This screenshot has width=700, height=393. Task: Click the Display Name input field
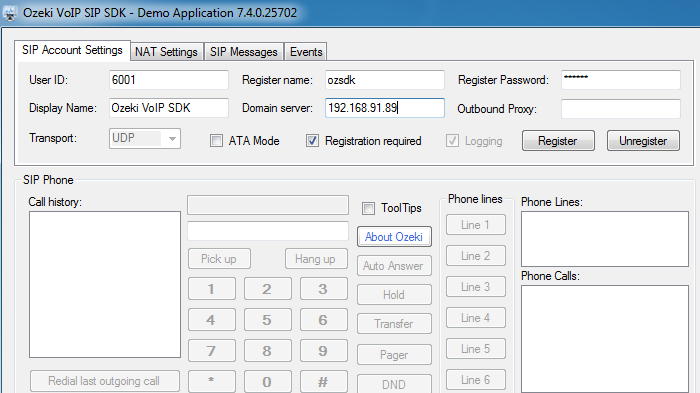pyautogui.click(x=169, y=108)
